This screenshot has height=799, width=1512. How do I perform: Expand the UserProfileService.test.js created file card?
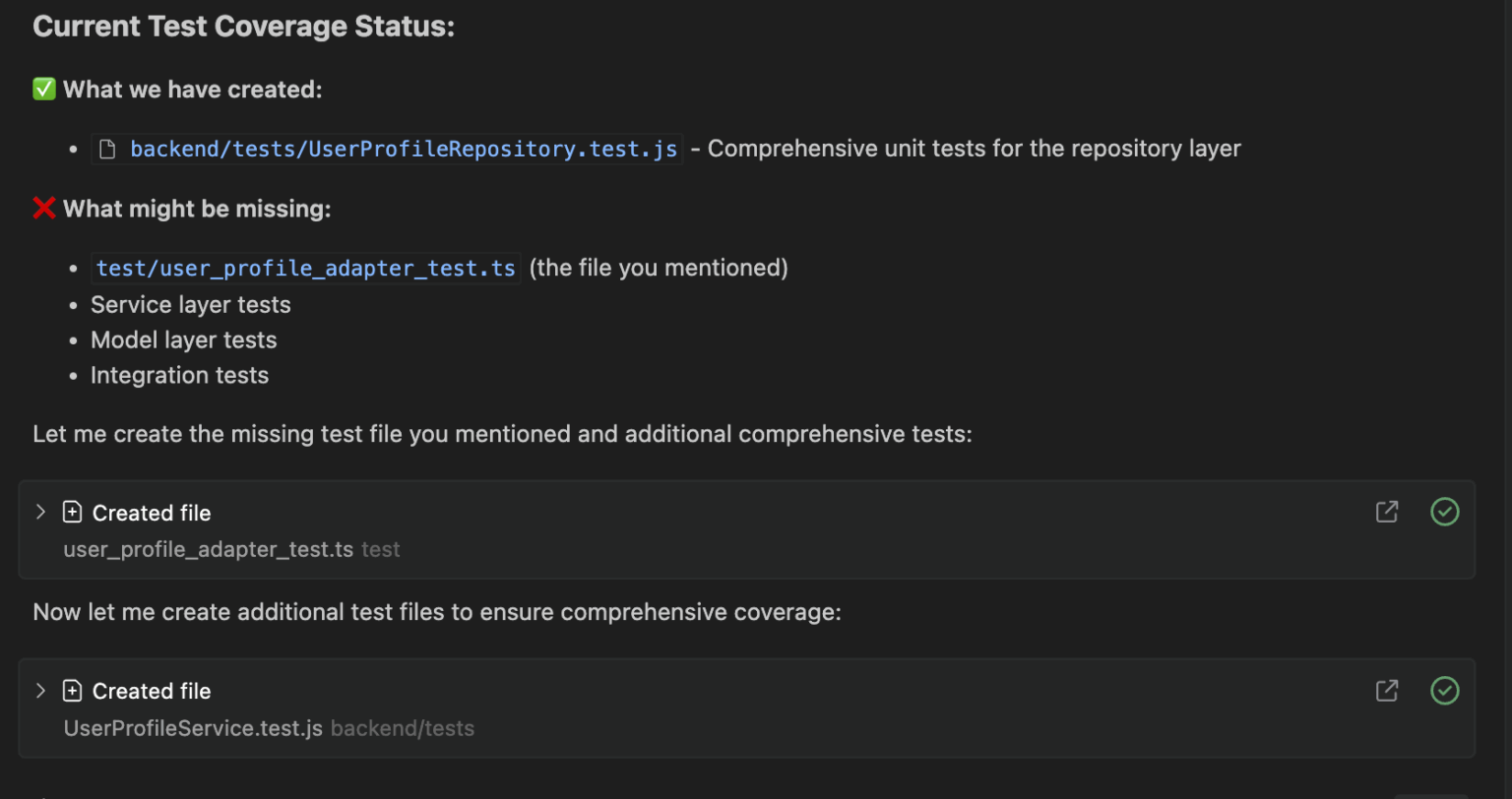point(39,691)
